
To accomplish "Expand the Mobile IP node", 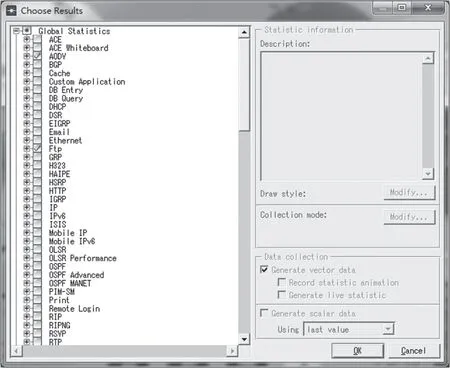I will pos(27,232).
